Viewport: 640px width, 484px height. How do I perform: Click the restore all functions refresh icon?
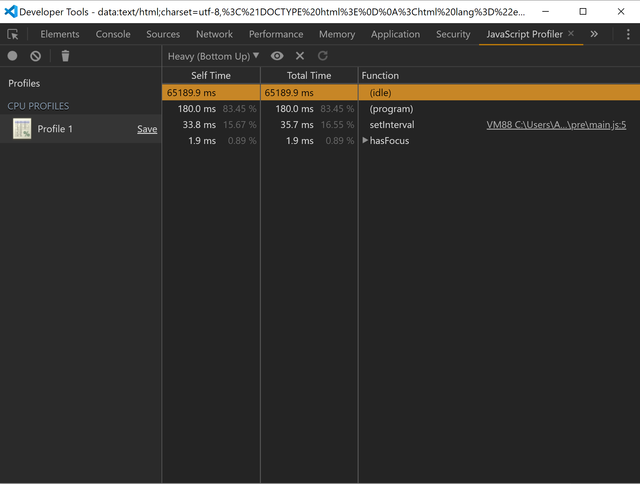pyautogui.click(x=323, y=56)
